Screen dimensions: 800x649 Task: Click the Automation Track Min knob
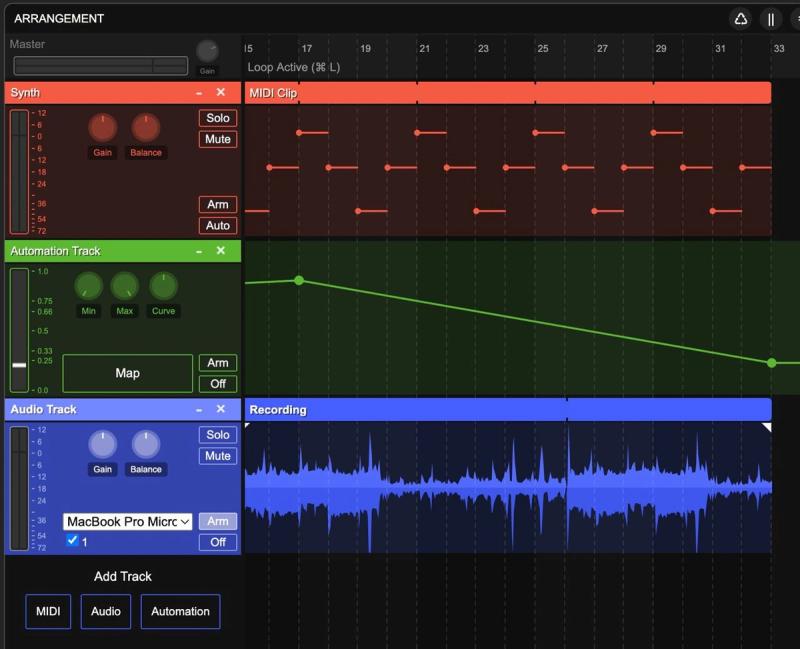[x=89, y=286]
